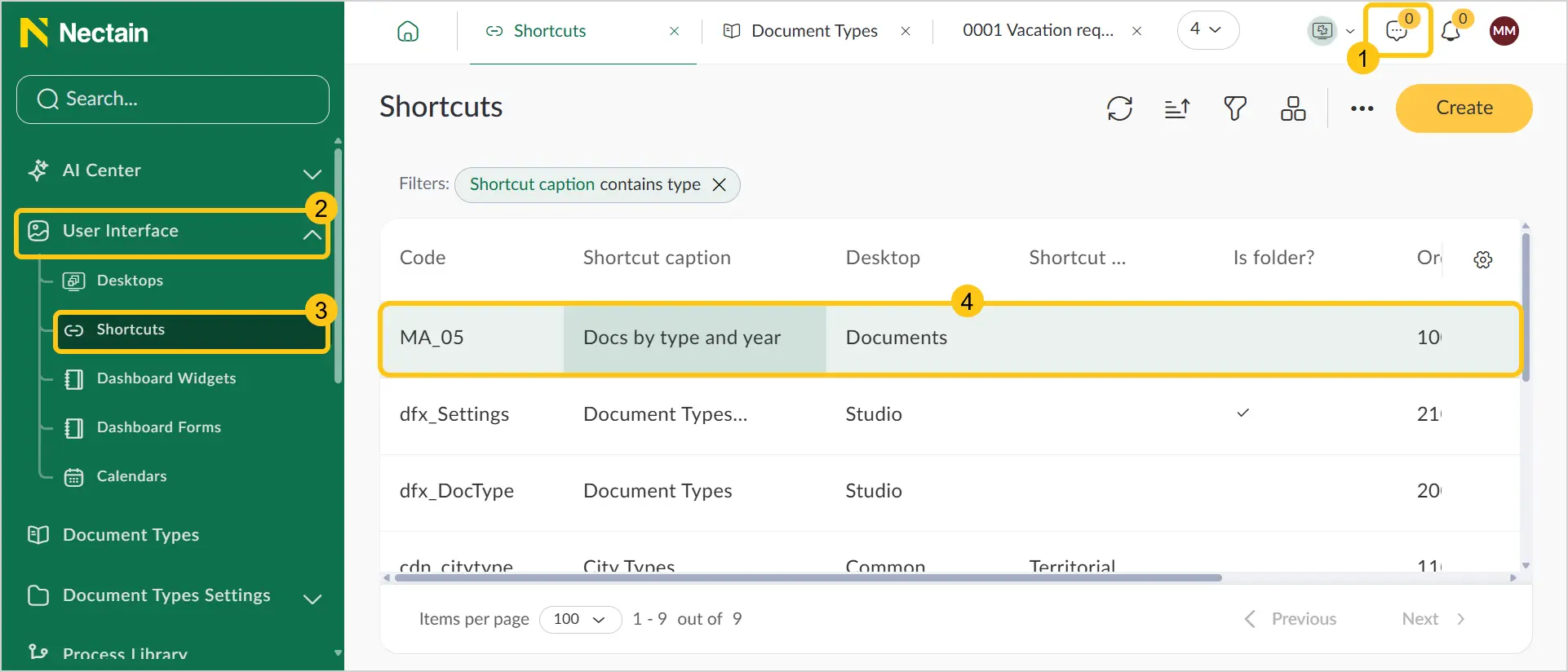The width and height of the screenshot is (1568, 672).
Task: Sort by the Code column header
Action: (x=423, y=258)
